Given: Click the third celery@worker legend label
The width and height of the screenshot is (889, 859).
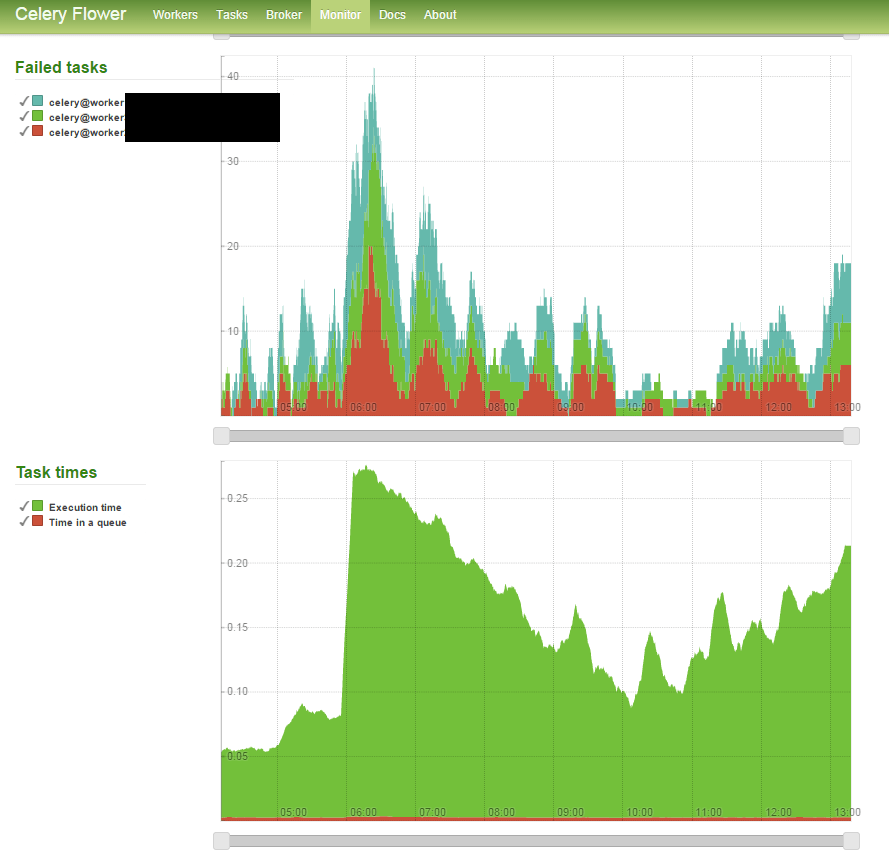Looking at the screenshot, I should click(x=86, y=133).
